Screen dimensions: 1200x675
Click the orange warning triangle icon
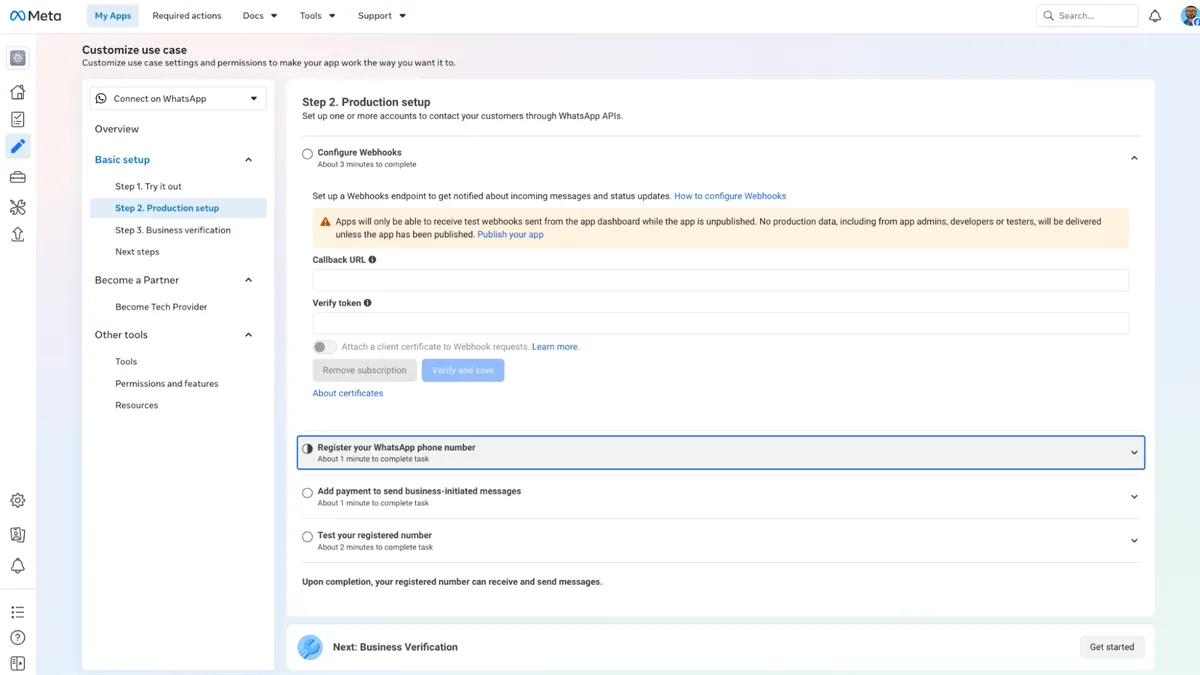point(325,222)
